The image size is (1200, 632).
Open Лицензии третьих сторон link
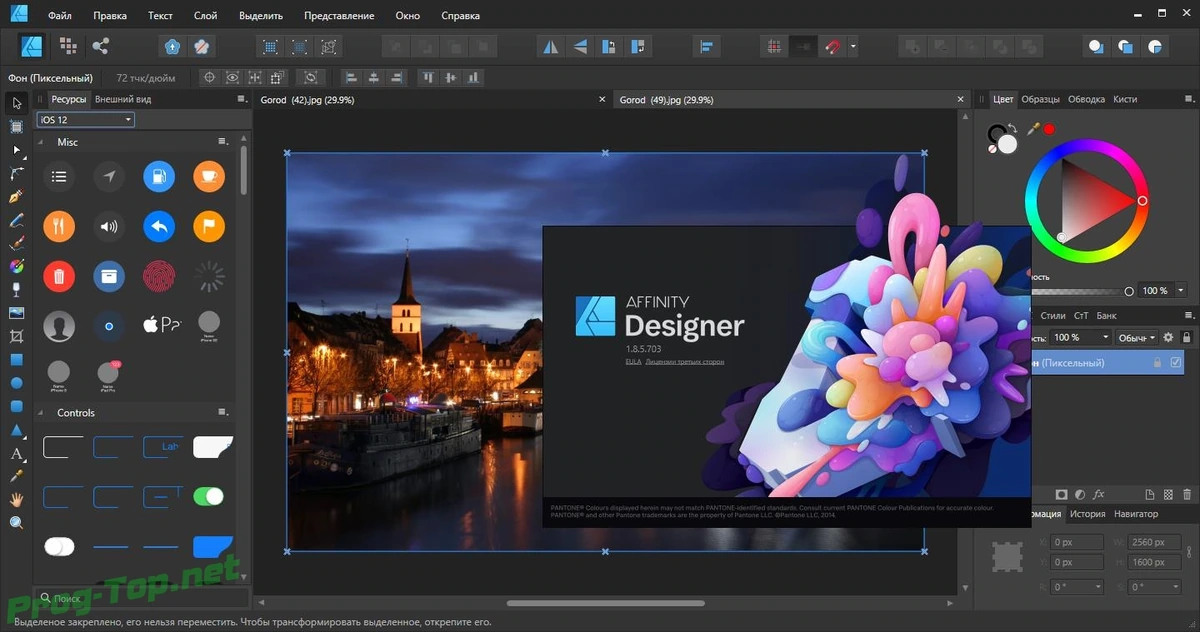click(685, 361)
